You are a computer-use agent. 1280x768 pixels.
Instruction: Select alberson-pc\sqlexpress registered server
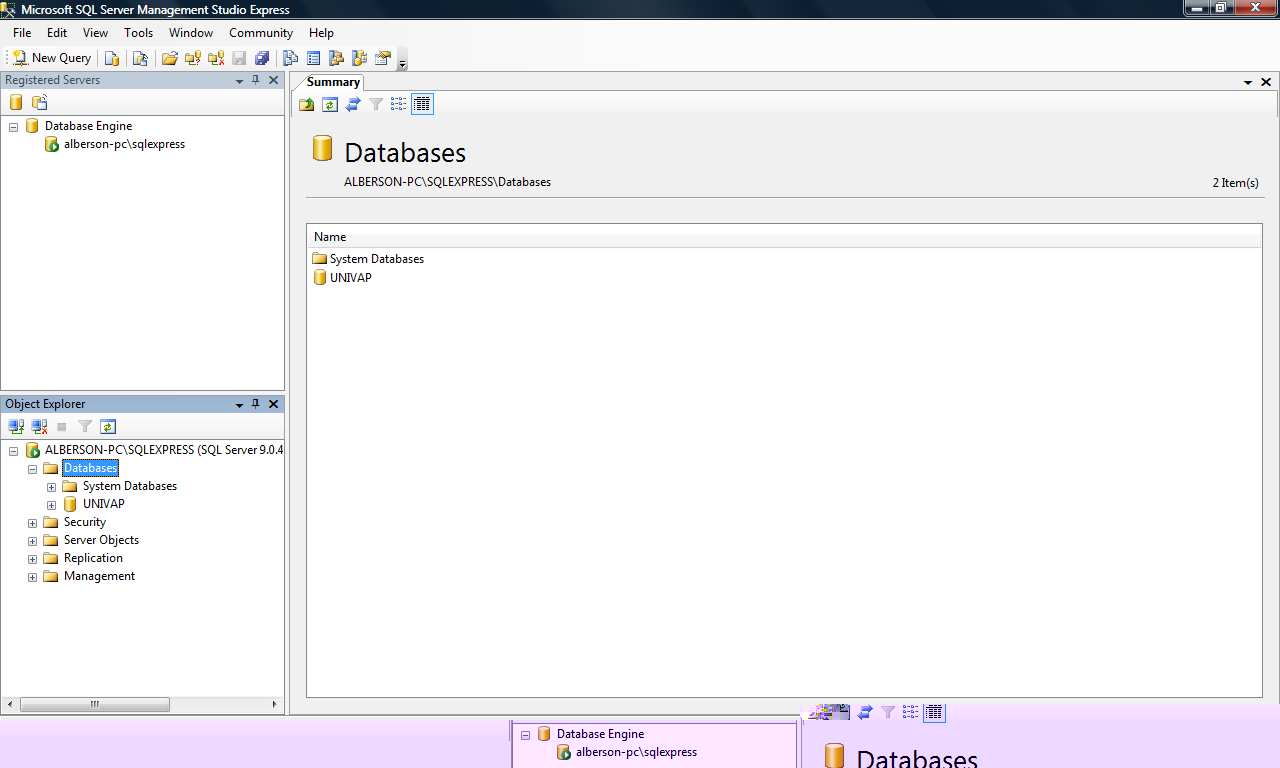pyautogui.click(x=124, y=144)
